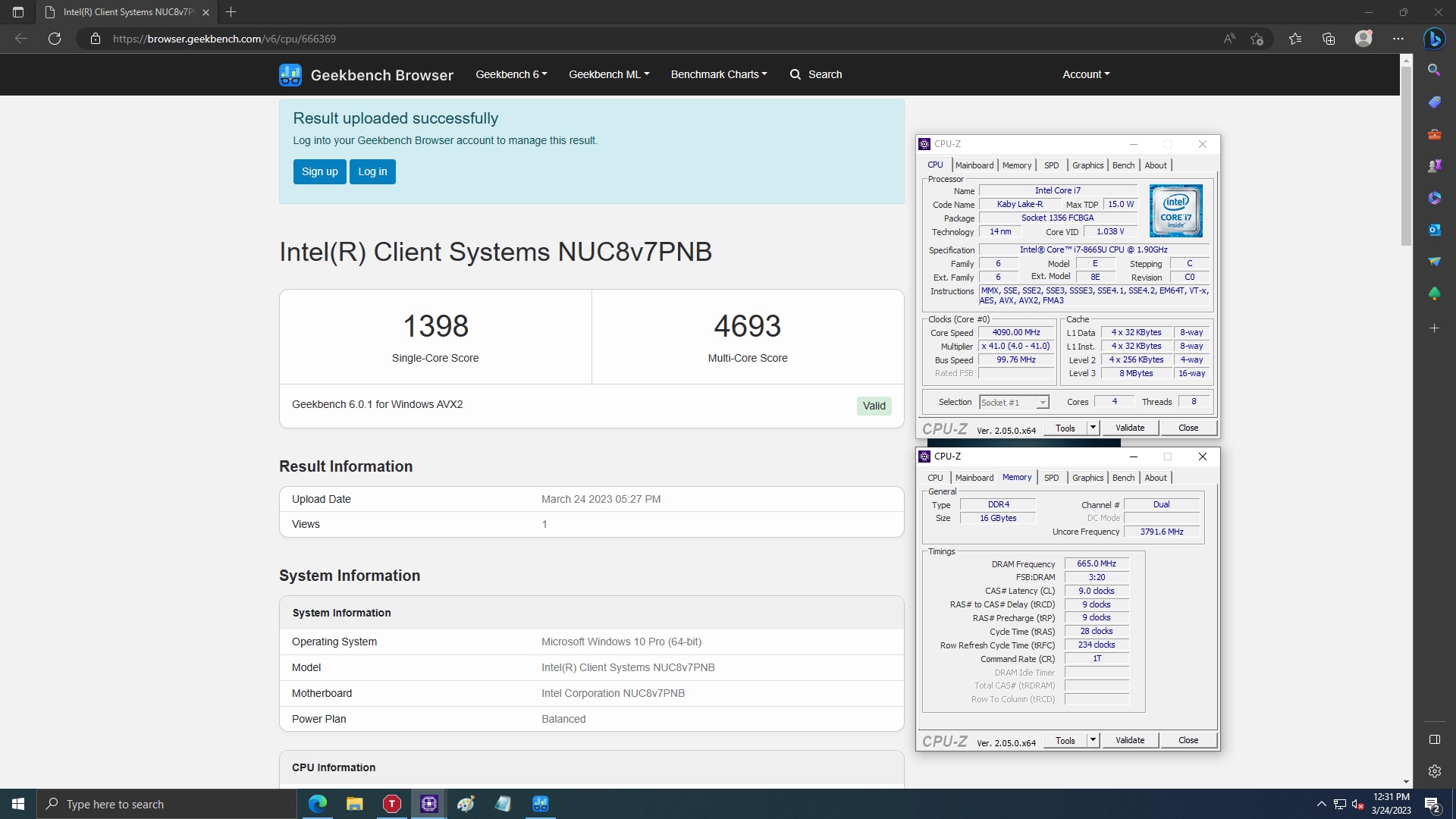
Task: Switch to Graphics tab in upper CPU-Z window
Action: pos(1087,165)
